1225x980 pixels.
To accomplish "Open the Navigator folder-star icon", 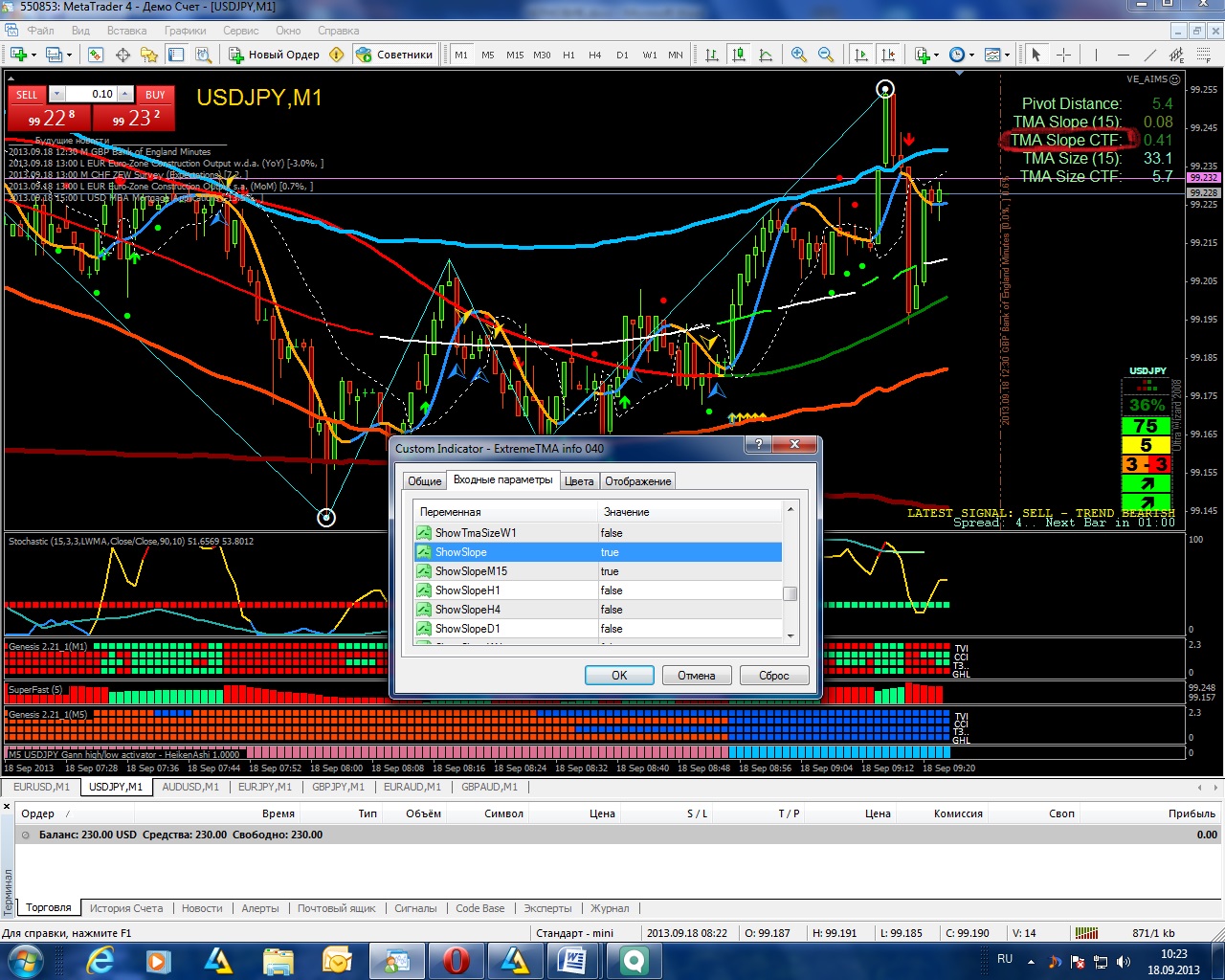I will pyautogui.click(x=149, y=55).
